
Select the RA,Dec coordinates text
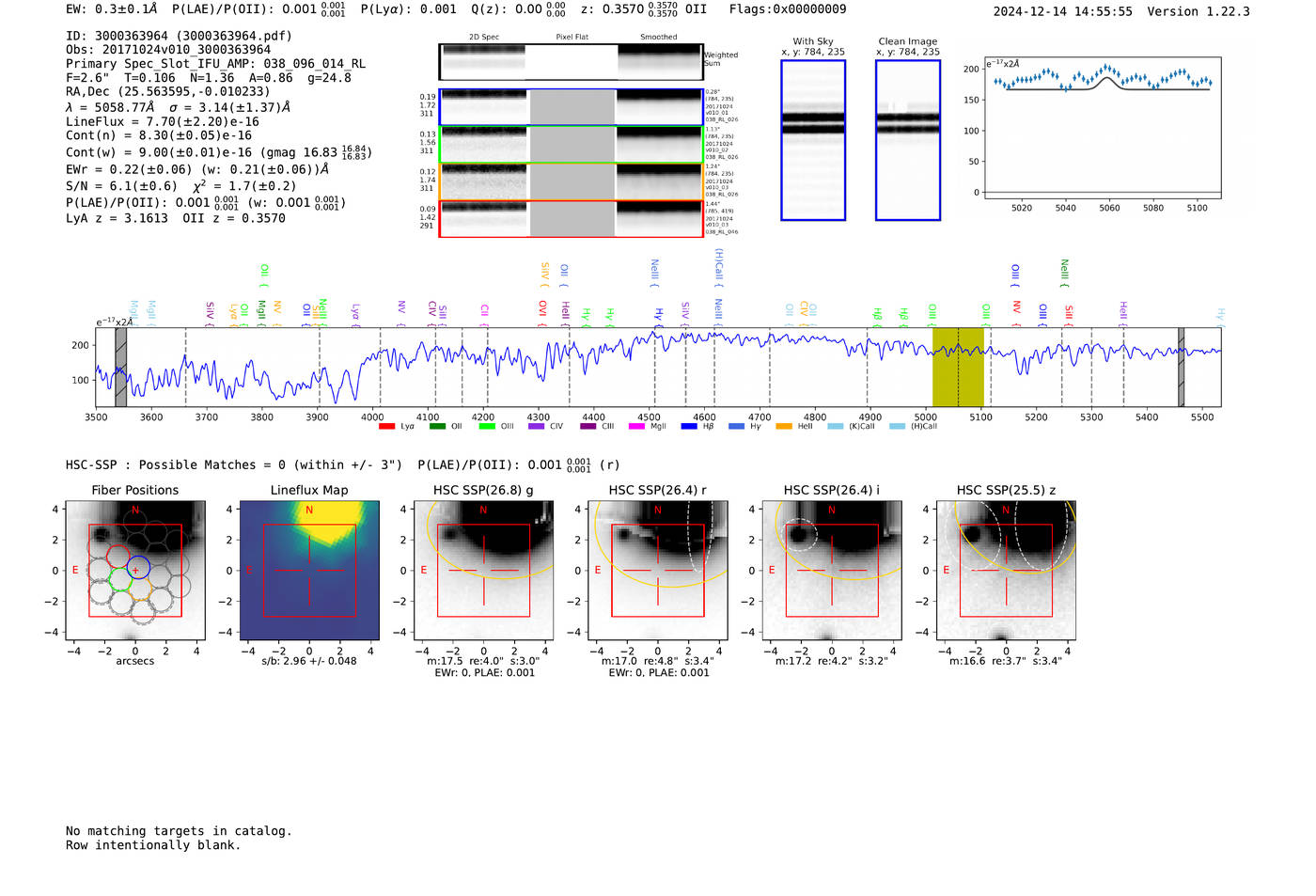click(167, 91)
